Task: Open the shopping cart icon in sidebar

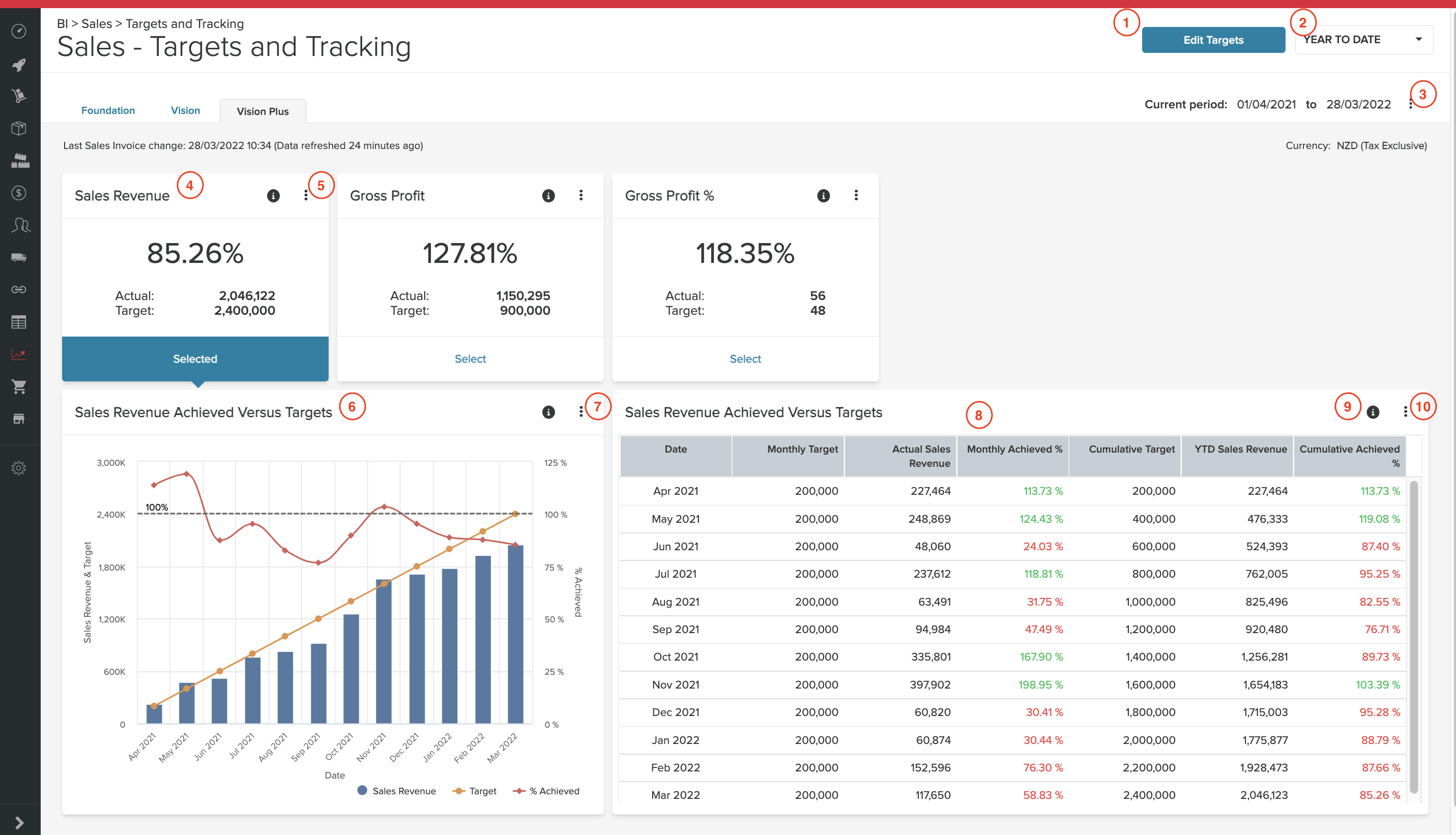Action: (19, 386)
